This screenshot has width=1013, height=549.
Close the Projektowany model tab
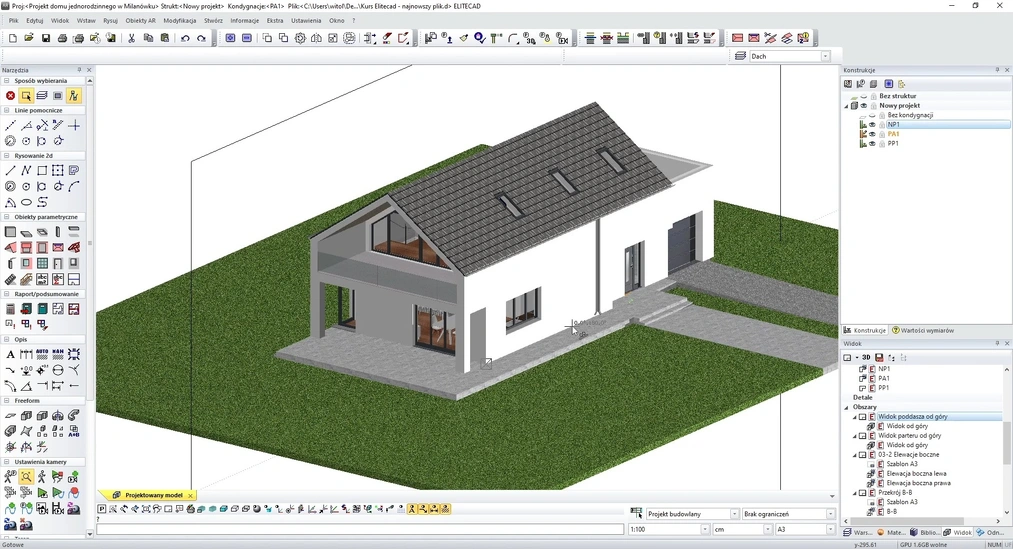[191, 495]
